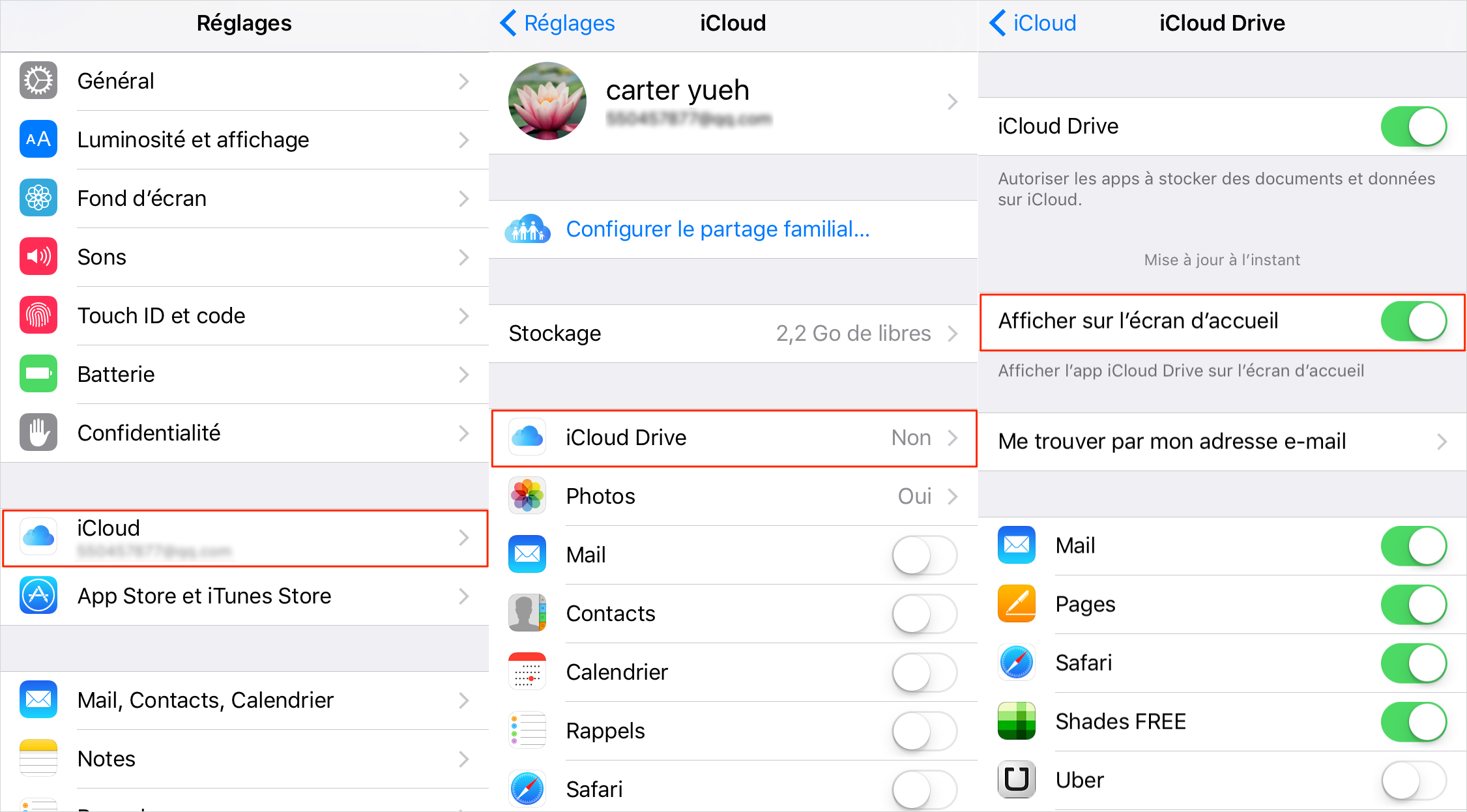Viewport: 1467px width, 812px height.
Task: Enable the Calendrier switch
Action: (x=925, y=673)
